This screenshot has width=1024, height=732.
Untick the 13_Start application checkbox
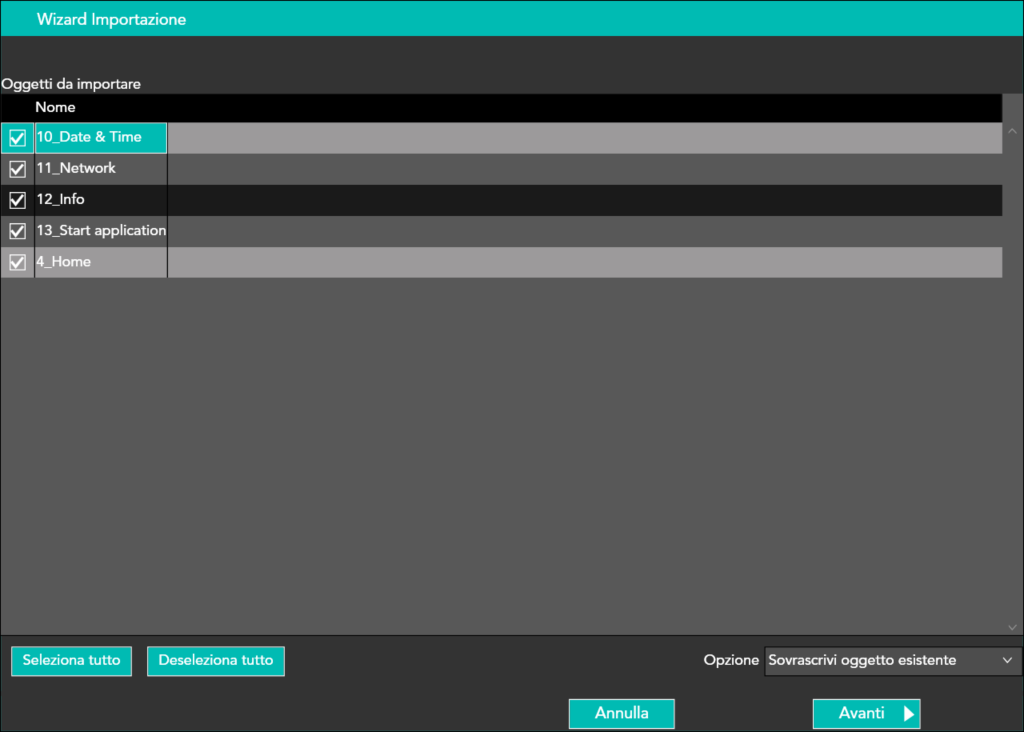[17, 231]
